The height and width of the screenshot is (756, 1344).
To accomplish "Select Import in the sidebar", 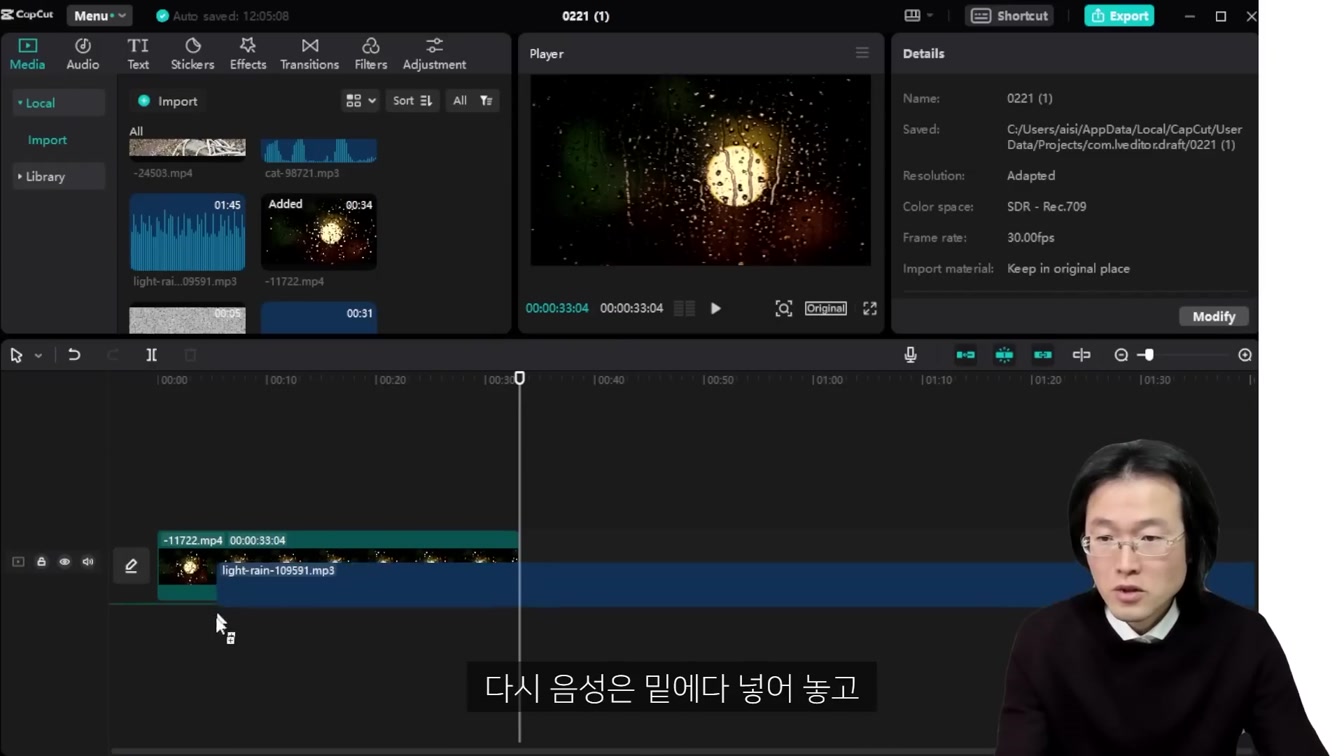I will [47, 140].
